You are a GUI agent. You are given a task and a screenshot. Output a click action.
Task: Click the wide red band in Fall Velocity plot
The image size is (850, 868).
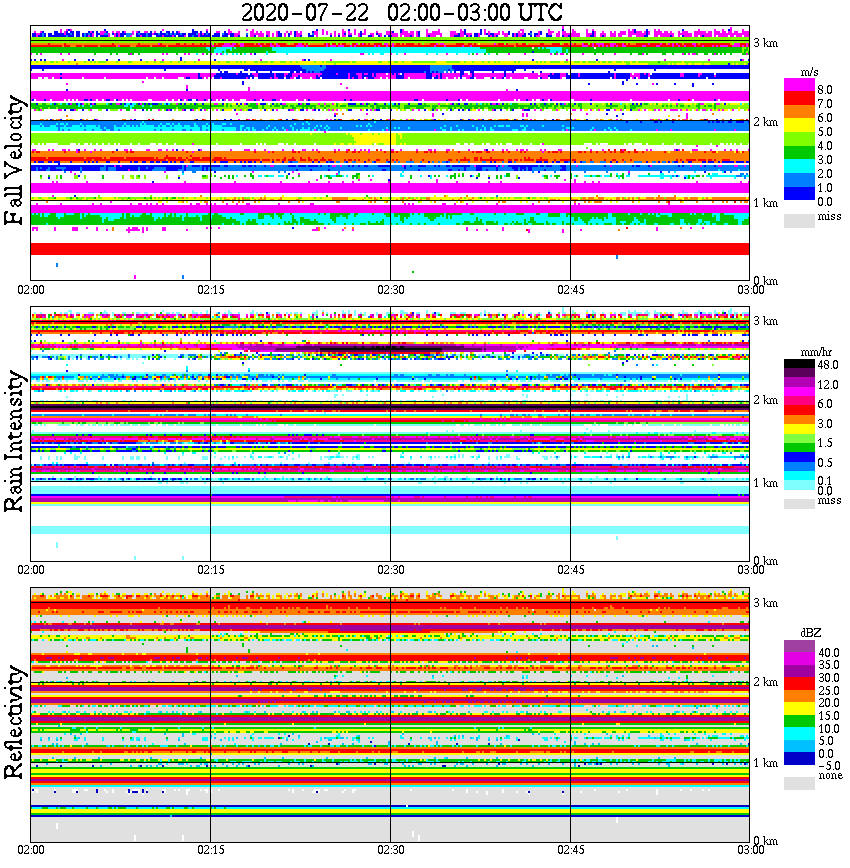390,249
